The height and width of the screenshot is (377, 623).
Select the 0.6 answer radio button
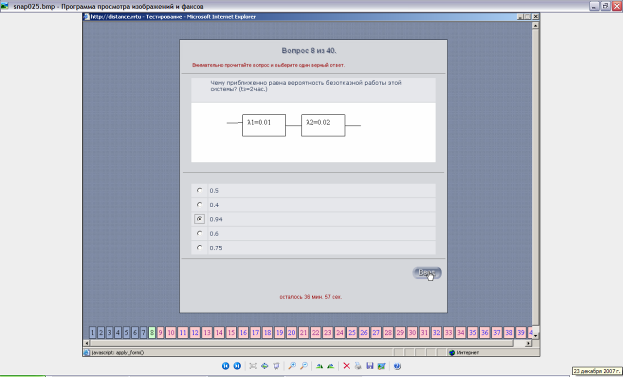pyautogui.click(x=199, y=233)
